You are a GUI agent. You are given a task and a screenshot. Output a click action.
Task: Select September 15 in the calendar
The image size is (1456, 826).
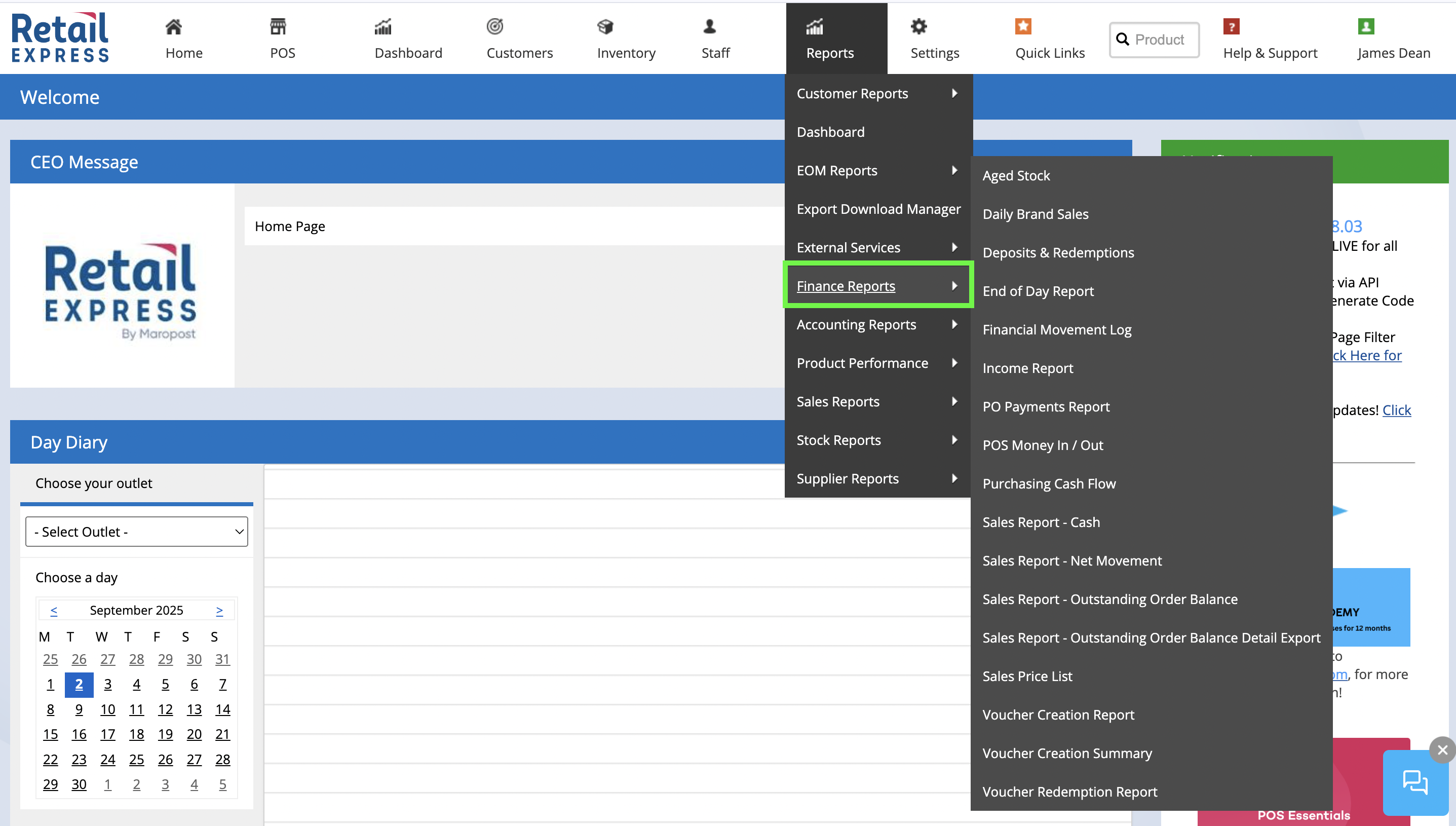click(x=51, y=734)
